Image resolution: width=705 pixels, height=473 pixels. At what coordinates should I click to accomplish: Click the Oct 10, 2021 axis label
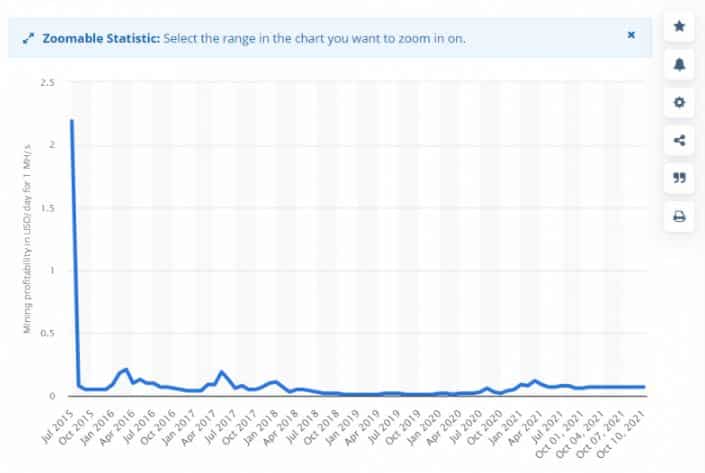[622, 434]
